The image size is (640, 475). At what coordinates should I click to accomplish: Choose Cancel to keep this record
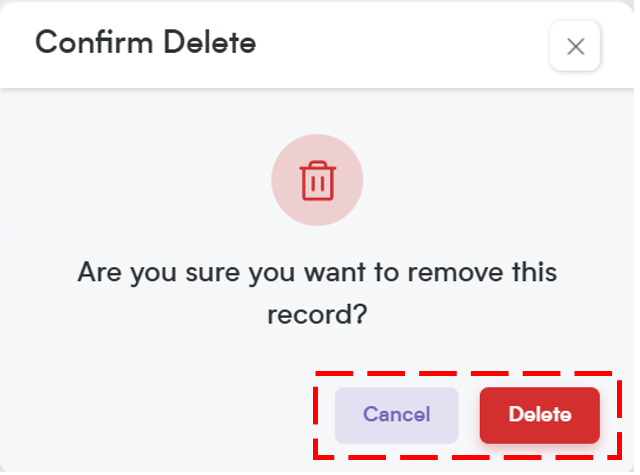[x=396, y=415]
